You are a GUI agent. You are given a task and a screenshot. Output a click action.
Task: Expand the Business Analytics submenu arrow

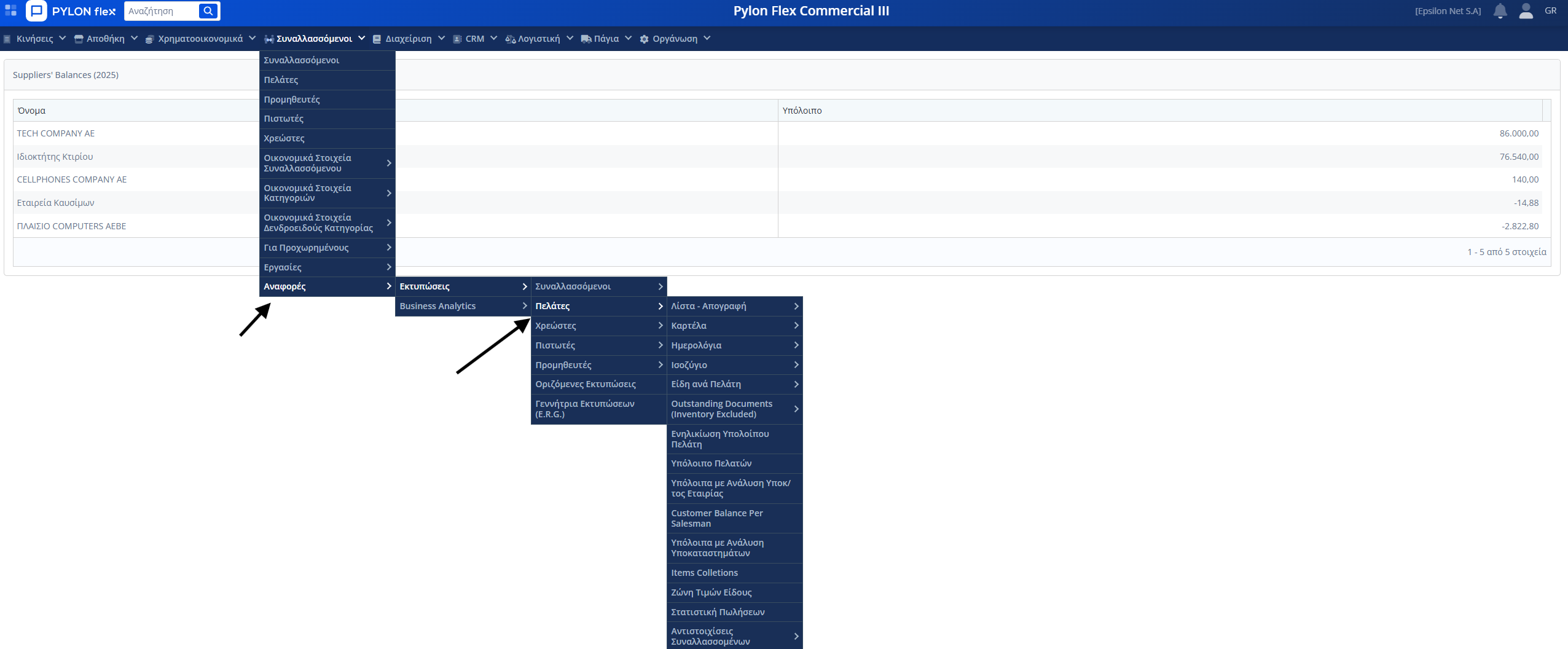tap(525, 305)
